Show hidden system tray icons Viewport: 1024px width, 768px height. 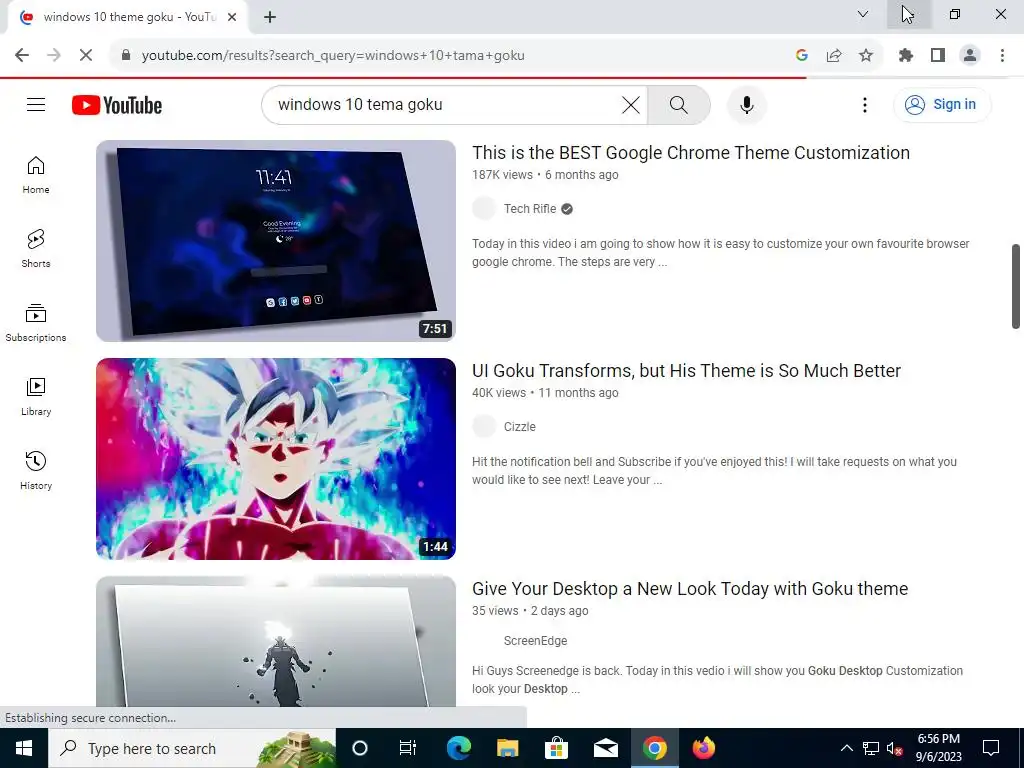click(x=846, y=748)
